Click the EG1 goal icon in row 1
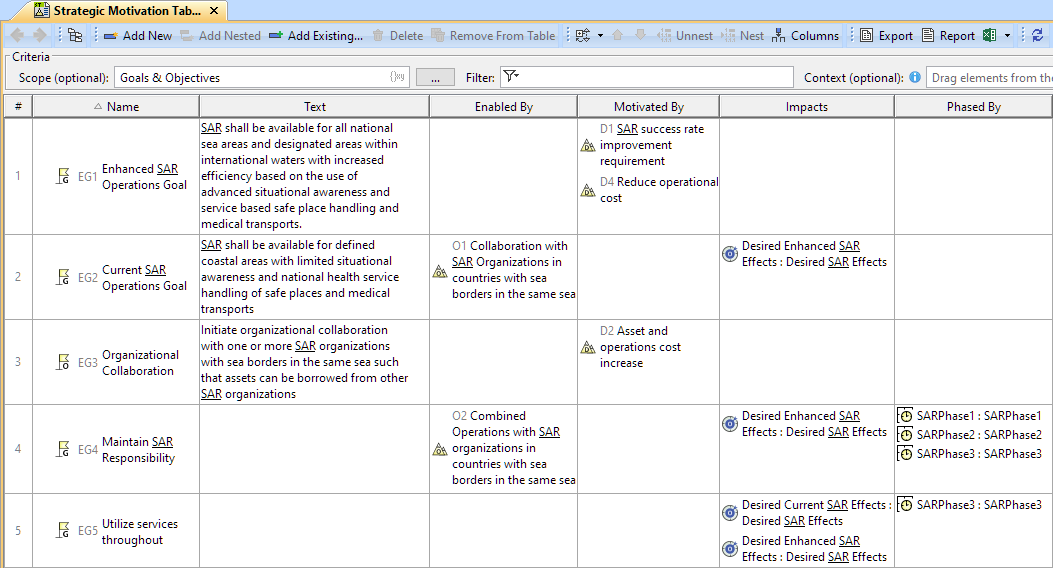Viewport: 1053px width, 568px height. point(64,177)
